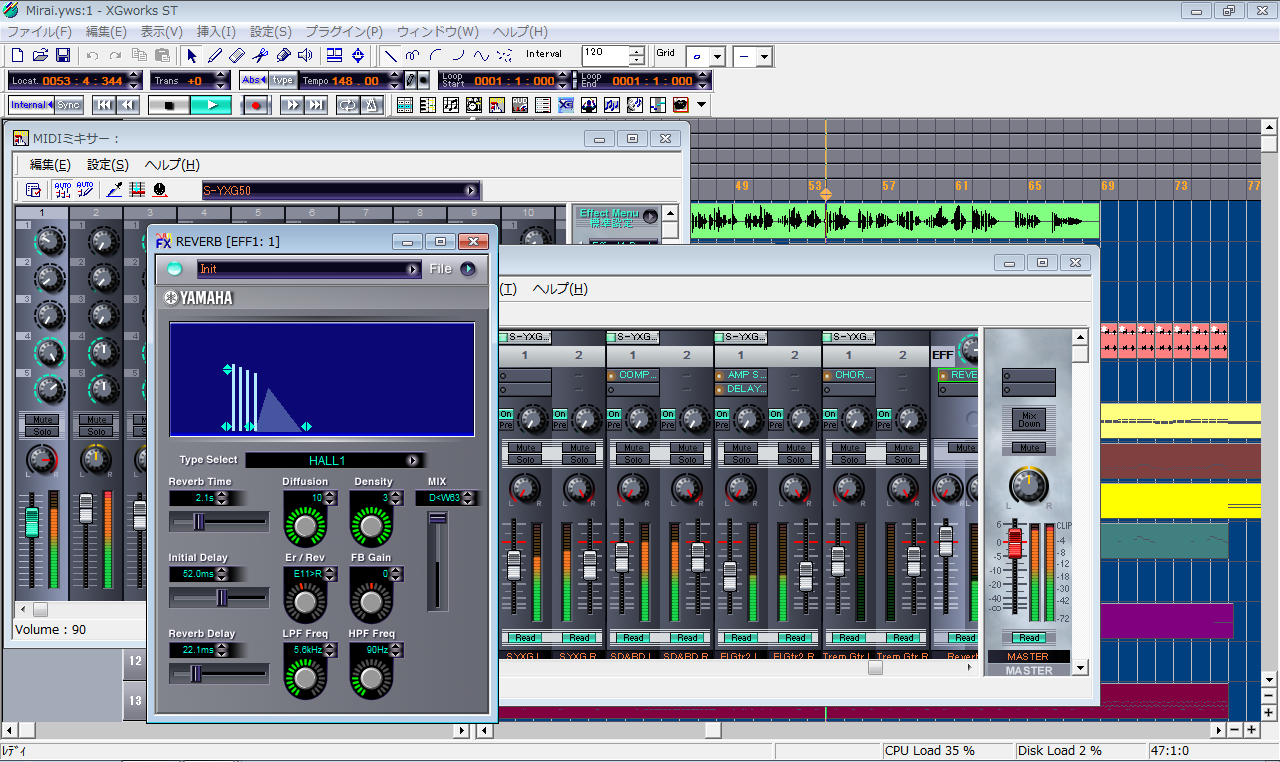Open the プラグイン(P) menu
Viewport: 1280px width, 762px height.
pos(343,32)
